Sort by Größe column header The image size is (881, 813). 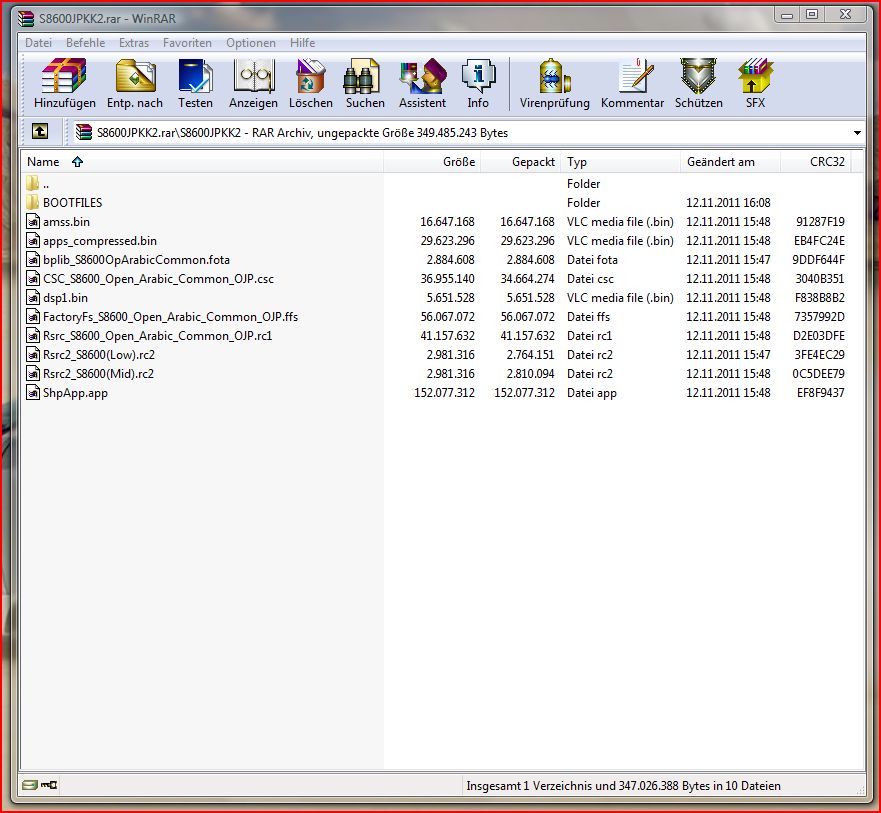(432, 162)
